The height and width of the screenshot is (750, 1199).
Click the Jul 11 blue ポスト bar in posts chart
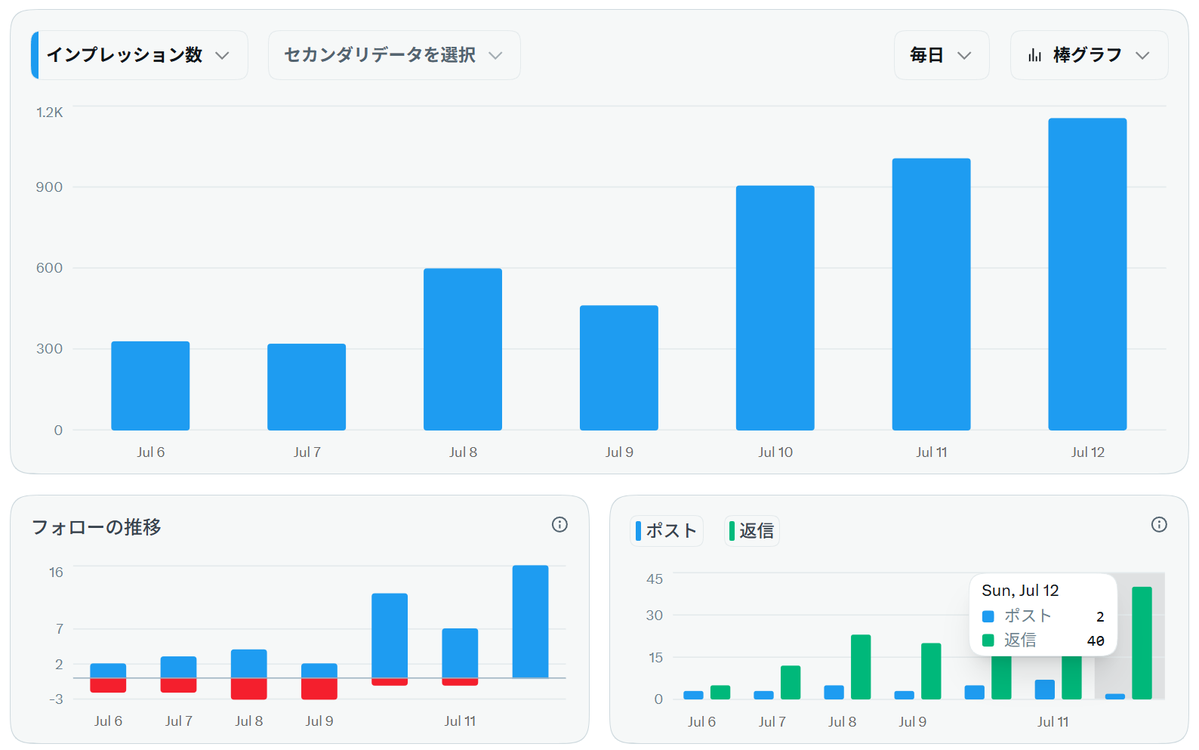coord(1045,690)
